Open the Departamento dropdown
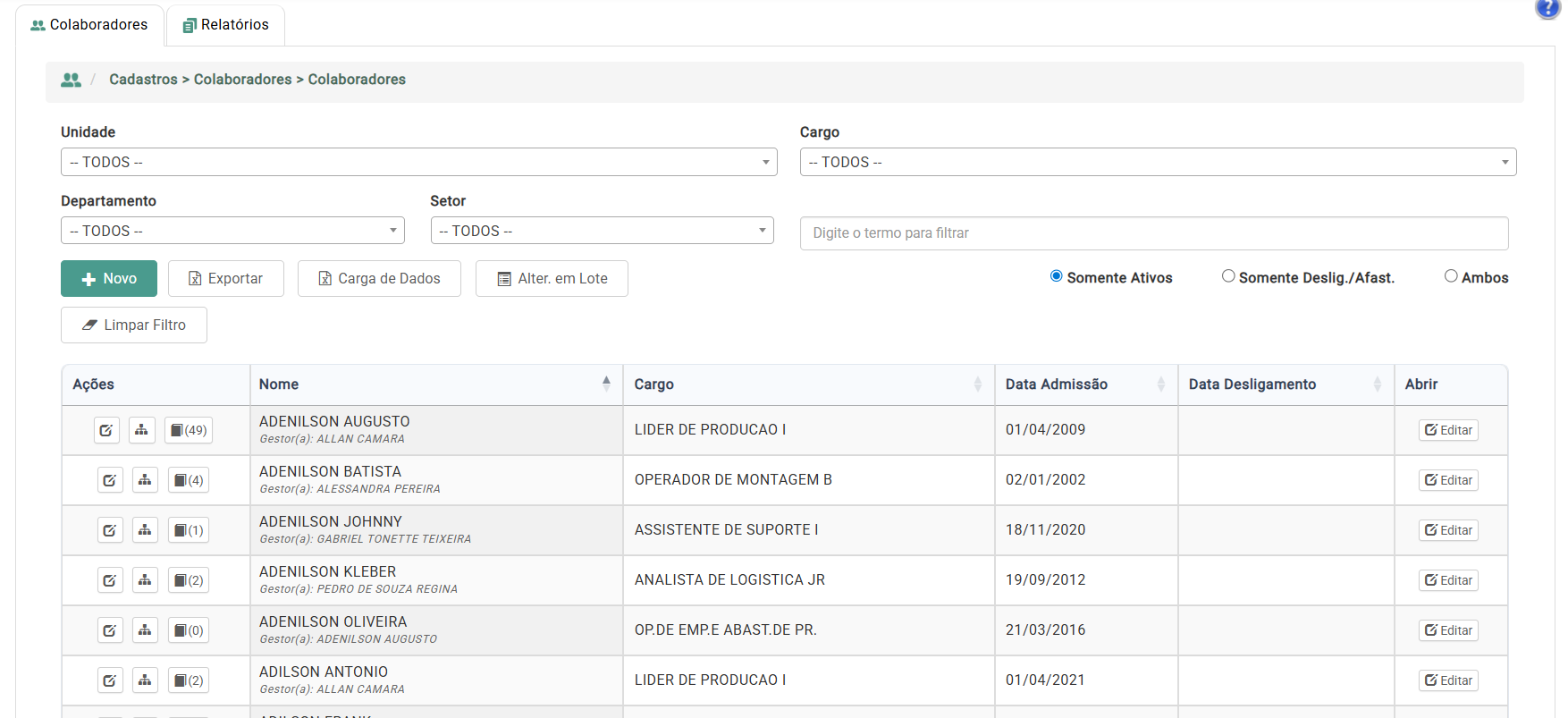 [x=232, y=231]
